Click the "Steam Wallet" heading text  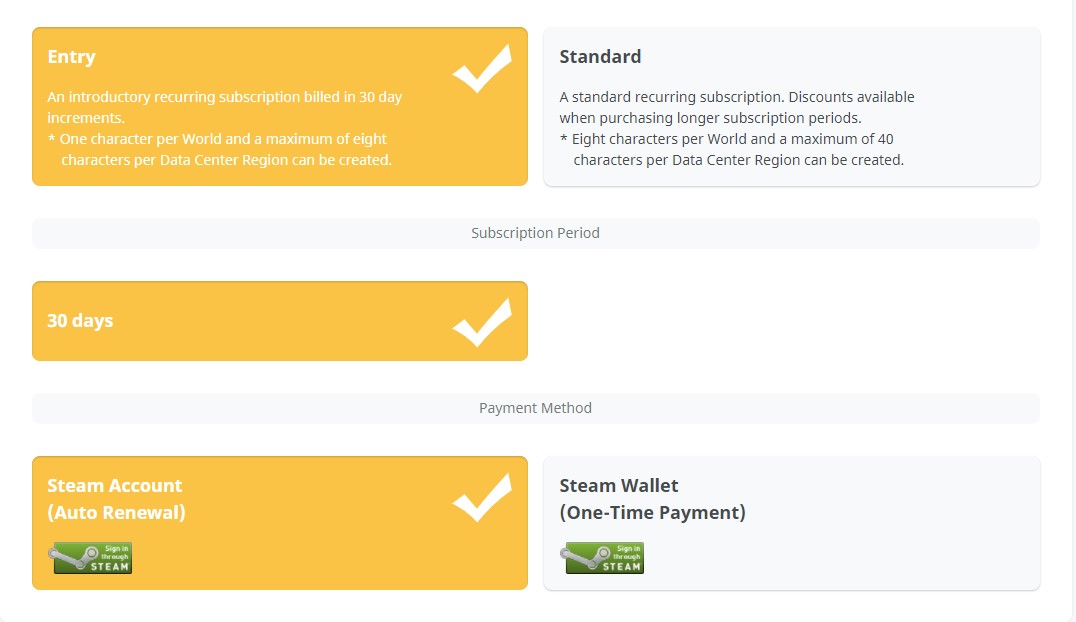[618, 486]
